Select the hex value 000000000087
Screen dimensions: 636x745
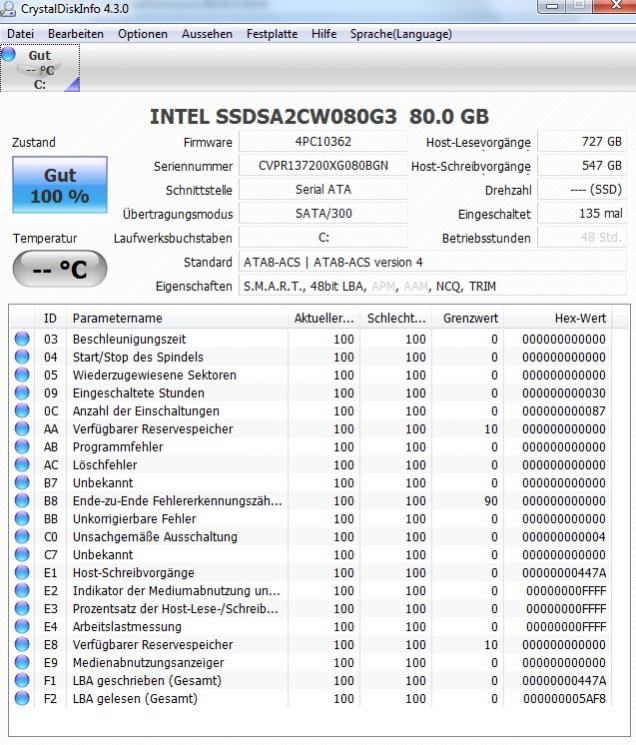(x=564, y=411)
